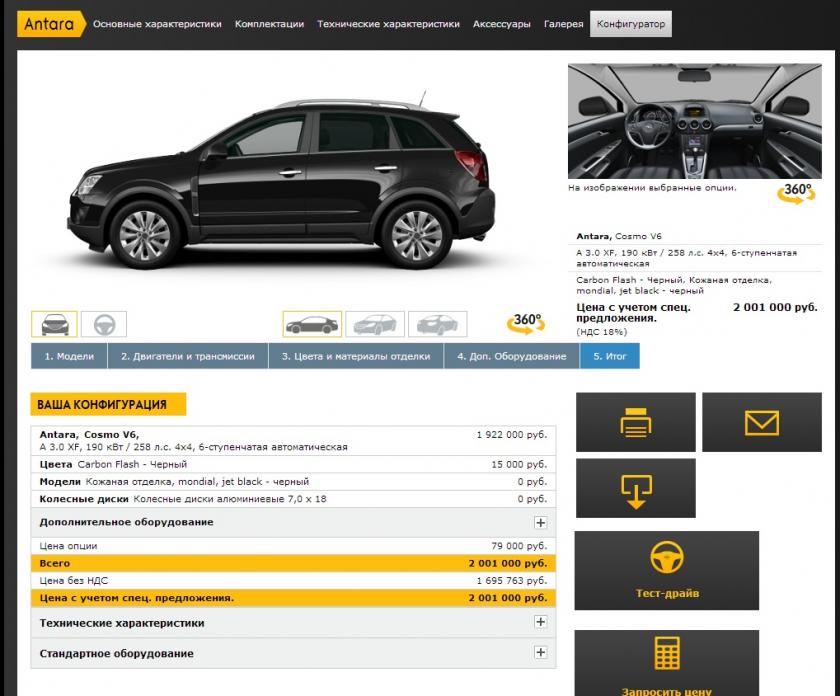Click the summary price 2 001 000 руб.
The height and width of the screenshot is (696, 840).
pos(775,307)
